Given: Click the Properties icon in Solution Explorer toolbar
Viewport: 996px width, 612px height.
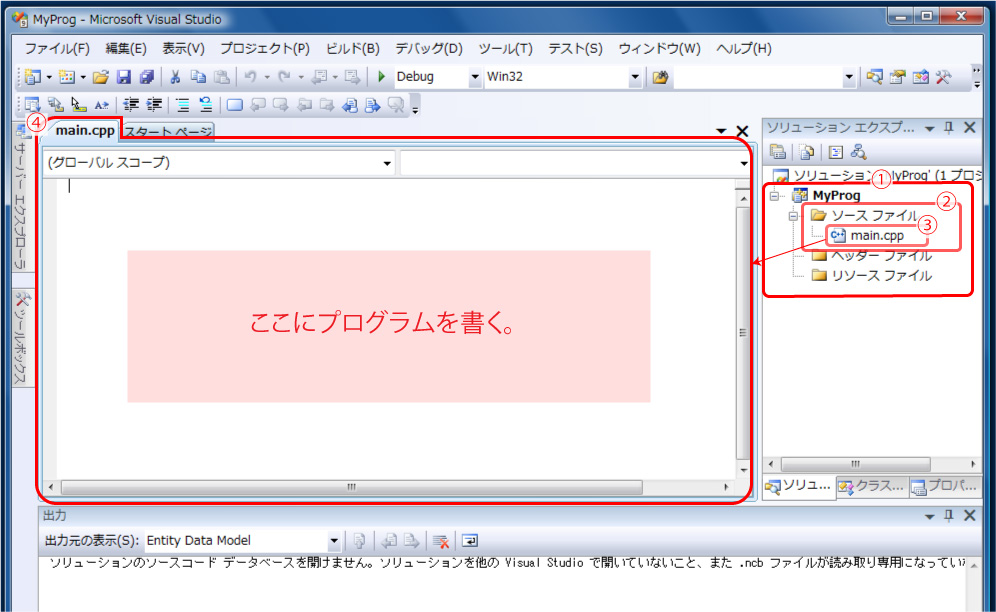Looking at the screenshot, I should (778, 152).
